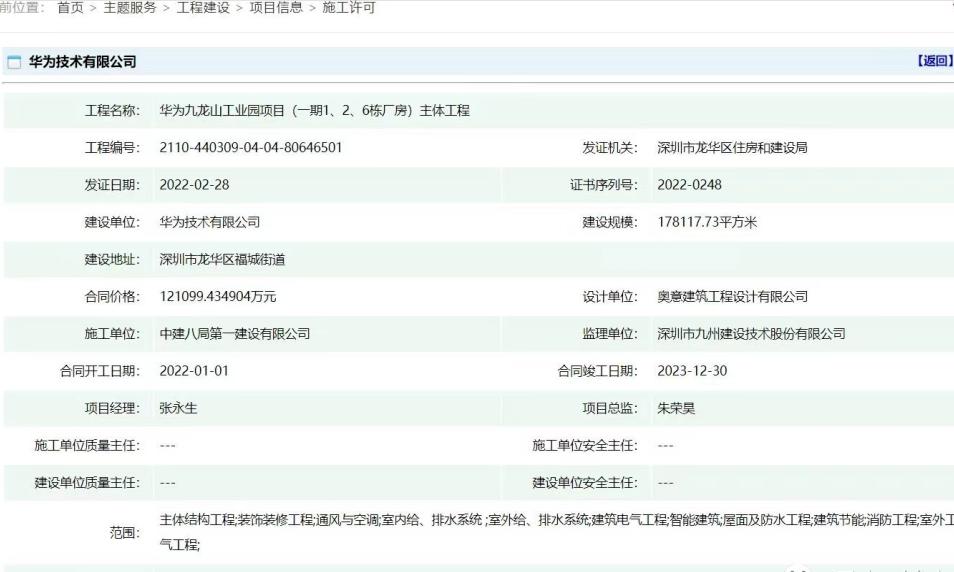Click the 证书序列号 label

click(604, 185)
